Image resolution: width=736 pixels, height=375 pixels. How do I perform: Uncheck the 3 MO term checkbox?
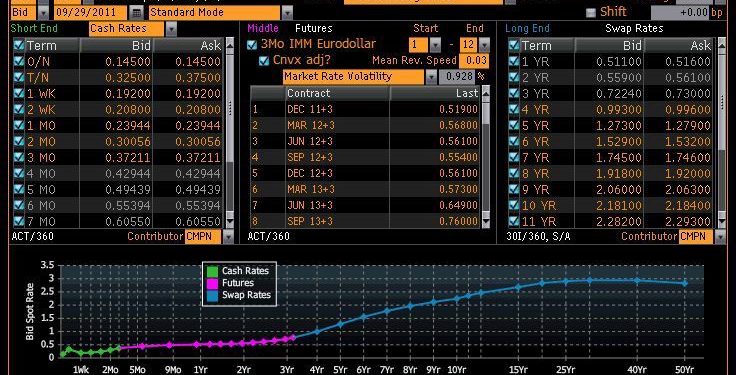(19, 157)
